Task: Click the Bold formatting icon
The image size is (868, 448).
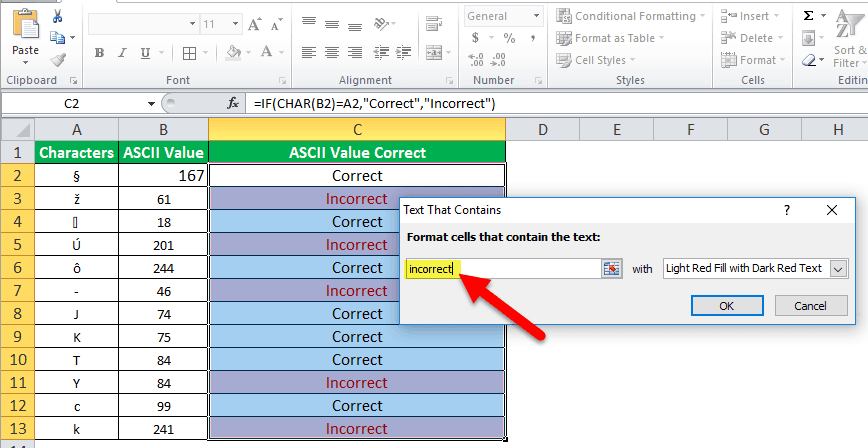Action: [x=99, y=53]
